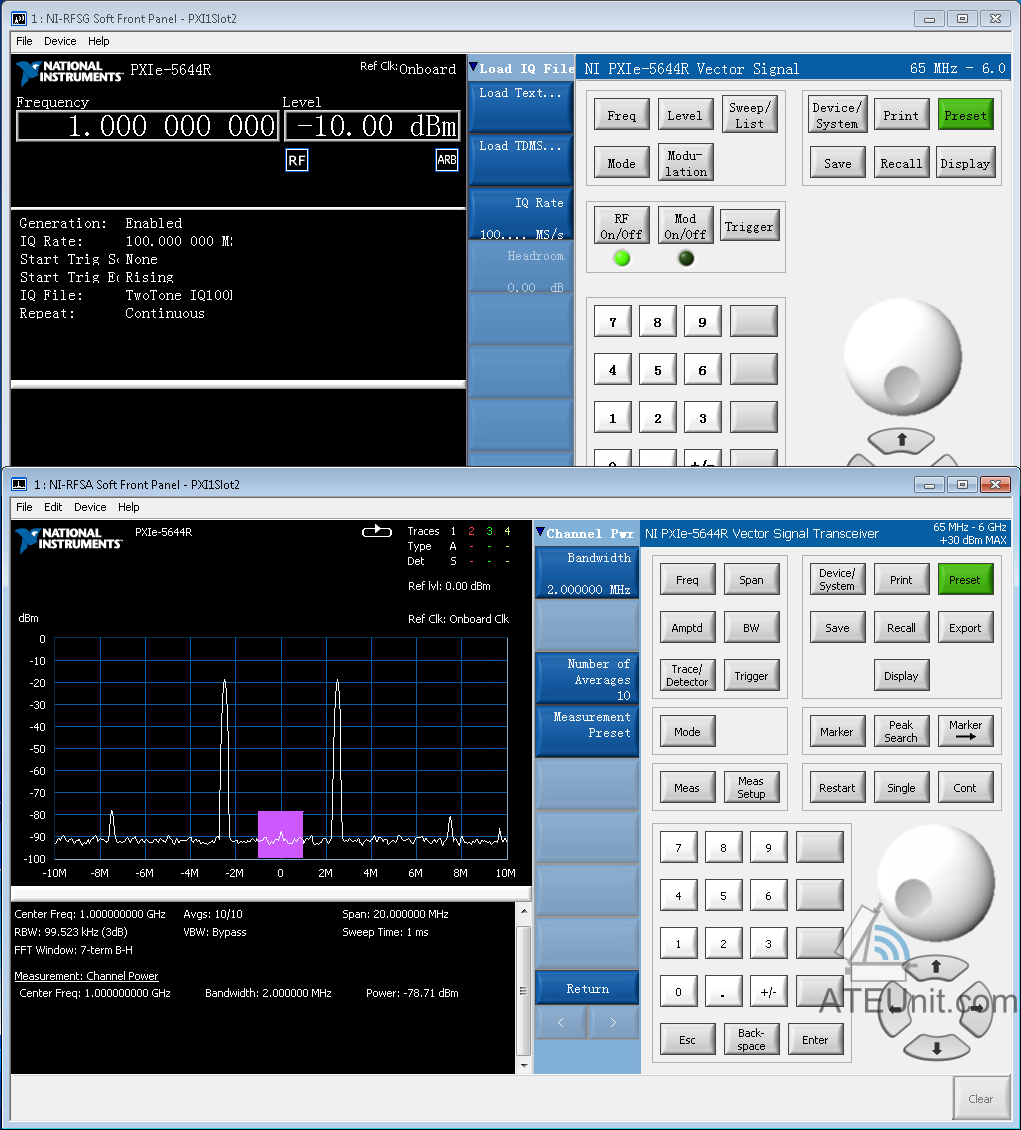
Task: Select the Cont acquisition button
Action: coord(965,788)
